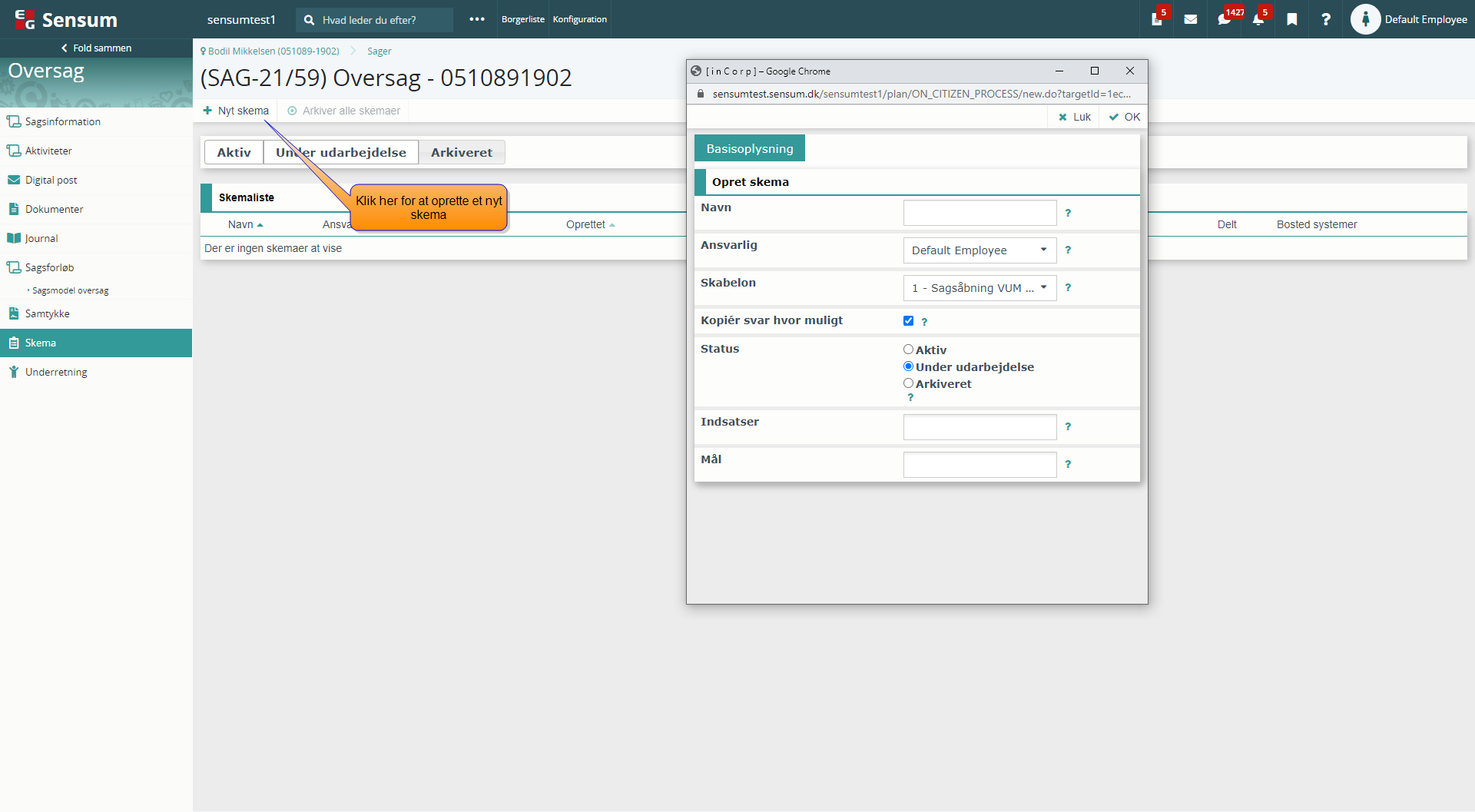Click the bookmark icon in header
The height and width of the screenshot is (812, 1475).
pos(1292,19)
